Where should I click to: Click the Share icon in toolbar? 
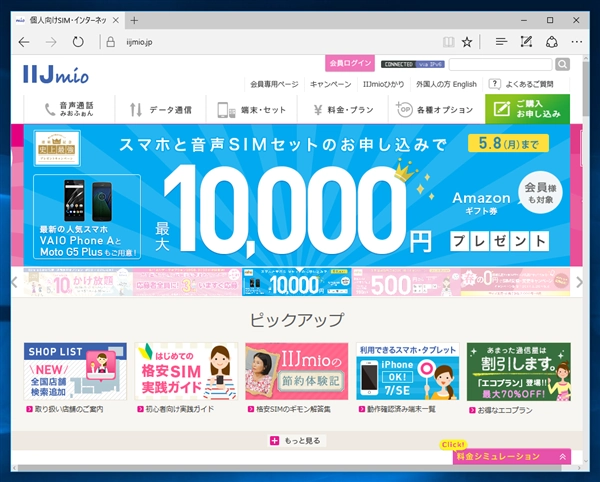click(x=551, y=42)
